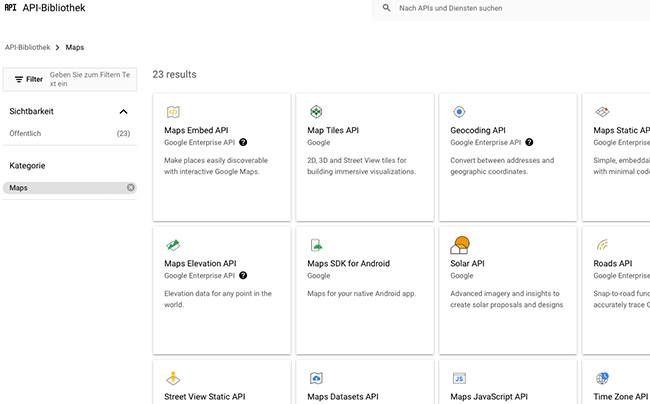Open the Geocoding API title
Image resolution: width=650 pixels, height=404 pixels.
click(478, 130)
